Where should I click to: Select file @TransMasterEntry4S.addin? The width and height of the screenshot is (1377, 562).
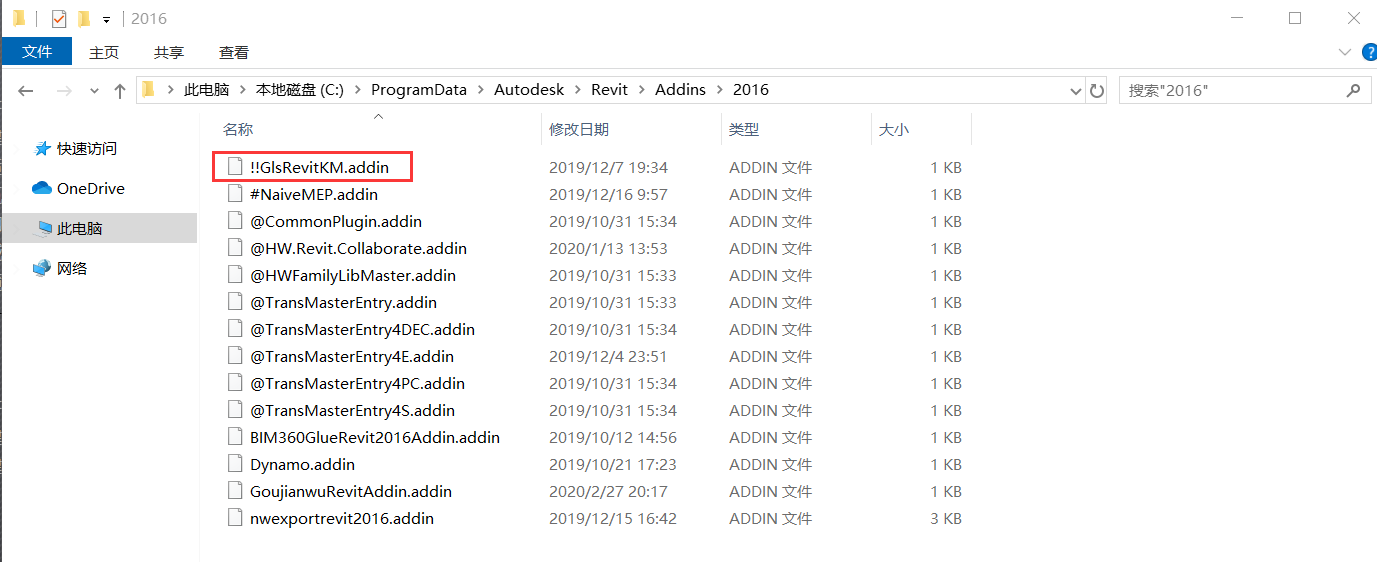tap(352, 410)
